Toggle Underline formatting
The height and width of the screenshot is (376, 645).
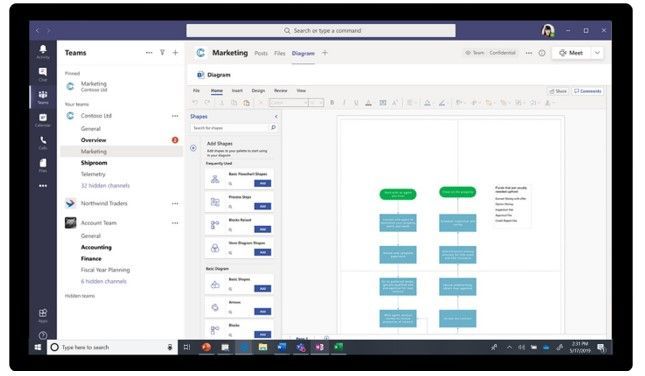click(356, 102)
